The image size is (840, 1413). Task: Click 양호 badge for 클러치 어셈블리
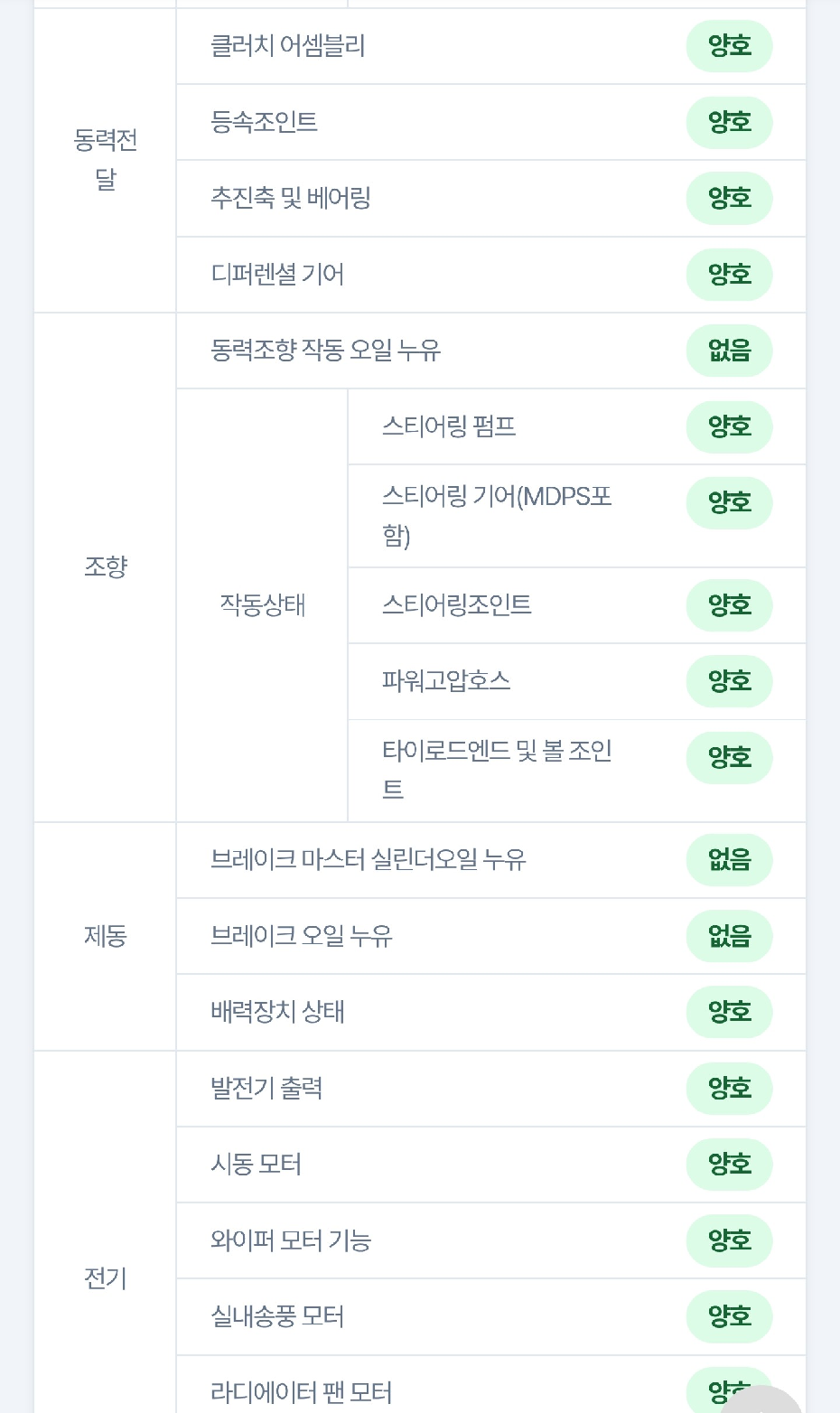coord(729,46)
